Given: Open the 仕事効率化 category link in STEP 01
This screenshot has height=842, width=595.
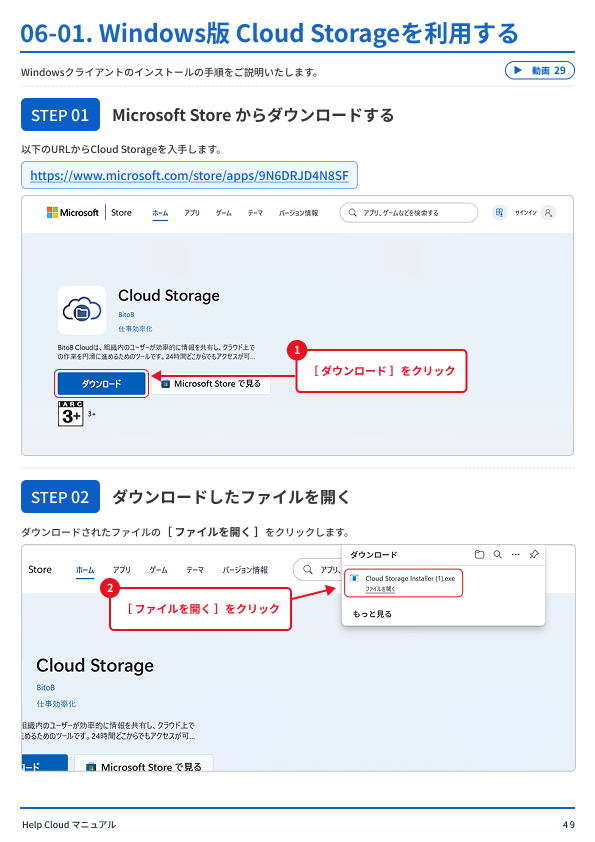Looking at the screenshot, I should pyautogui.click(x=135, y=329).
